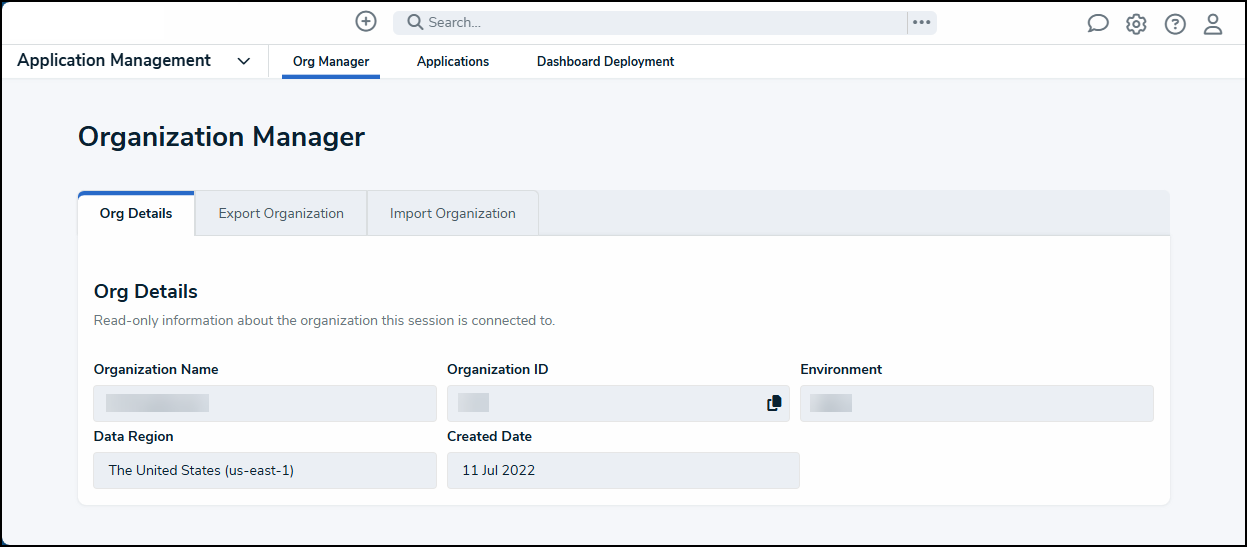Click the Created Date label
Screen dimensions: 1247x547
coord(489,436)
